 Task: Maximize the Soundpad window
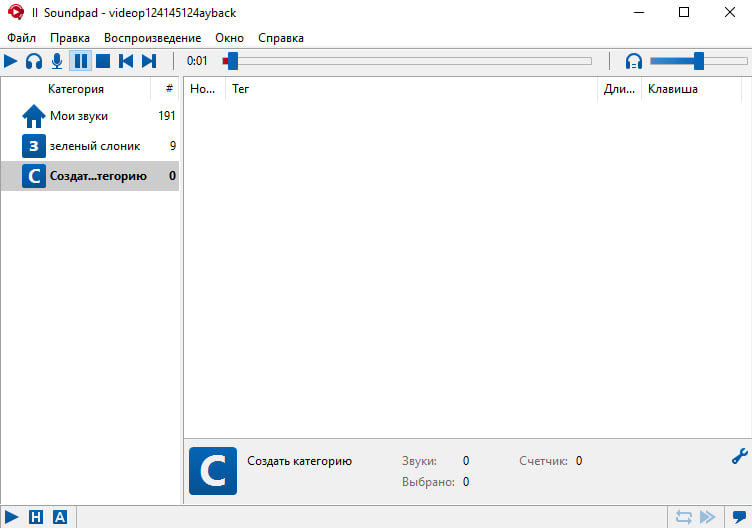point(684,12)
